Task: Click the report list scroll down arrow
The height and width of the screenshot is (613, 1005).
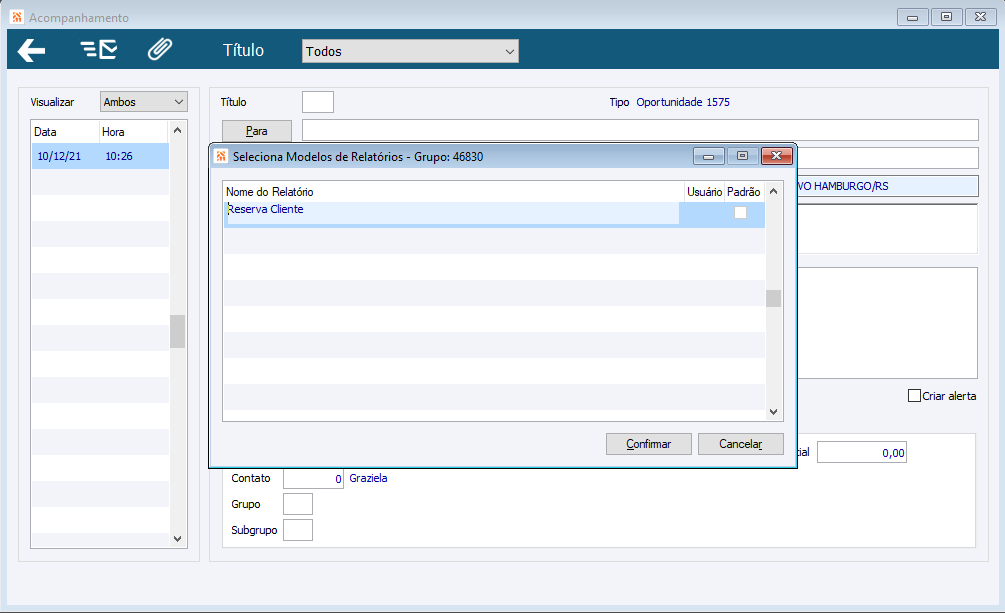Action: [774, 412]
